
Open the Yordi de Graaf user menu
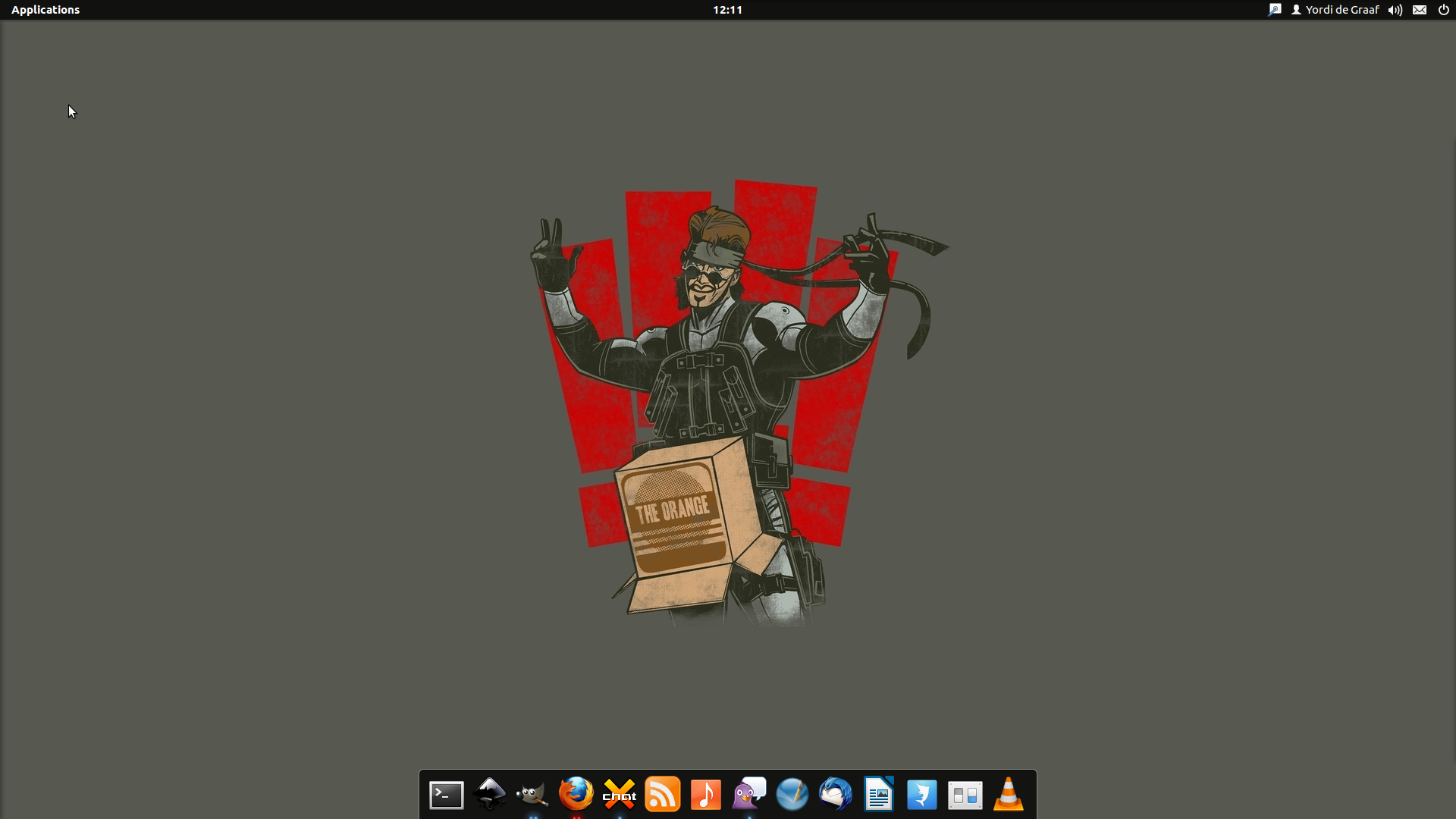click(1335, 10)
